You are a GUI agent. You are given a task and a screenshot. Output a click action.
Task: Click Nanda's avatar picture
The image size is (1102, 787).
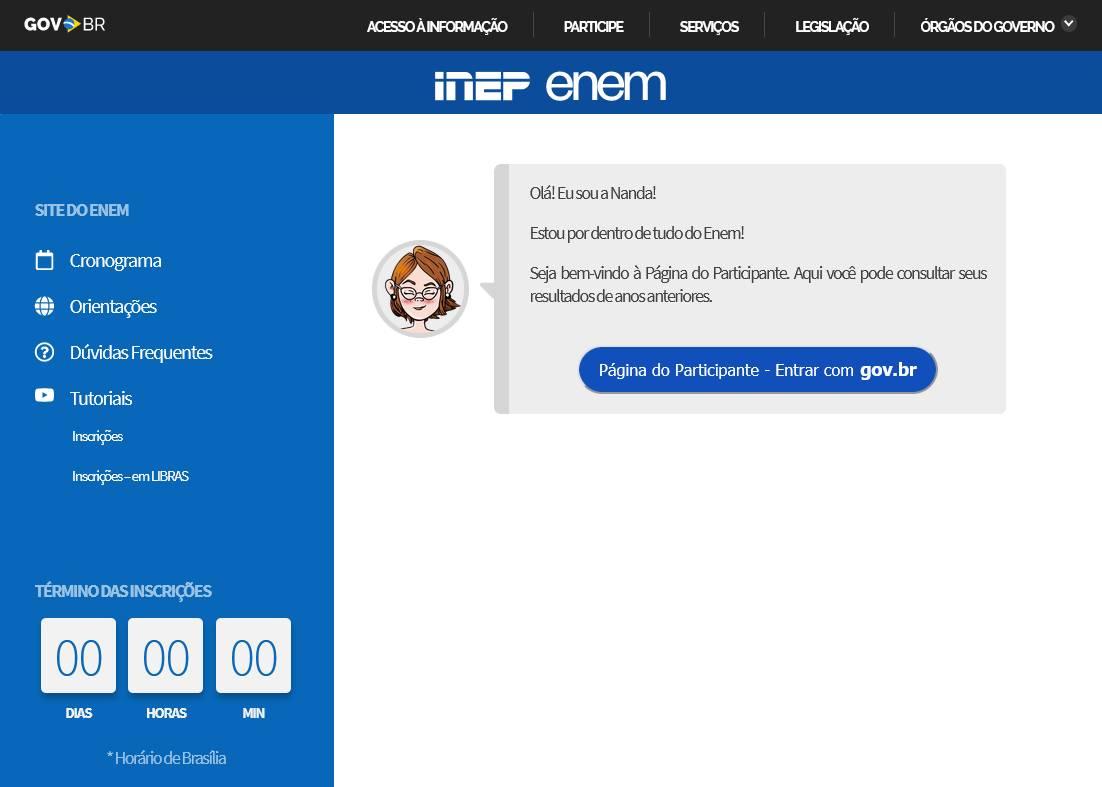click(x=420, y=289)
